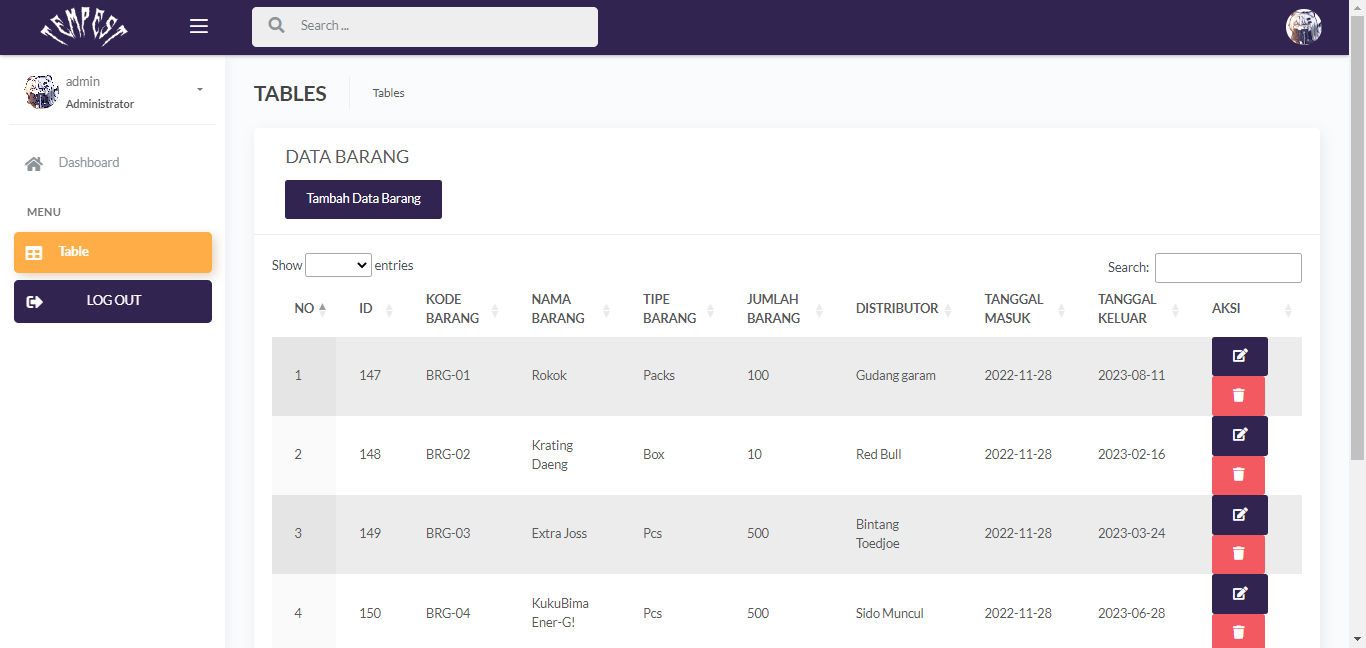The width and height of the screenshot is (1366, 648).
Task: Click the search magnifier icon
Action: point(277,26)
